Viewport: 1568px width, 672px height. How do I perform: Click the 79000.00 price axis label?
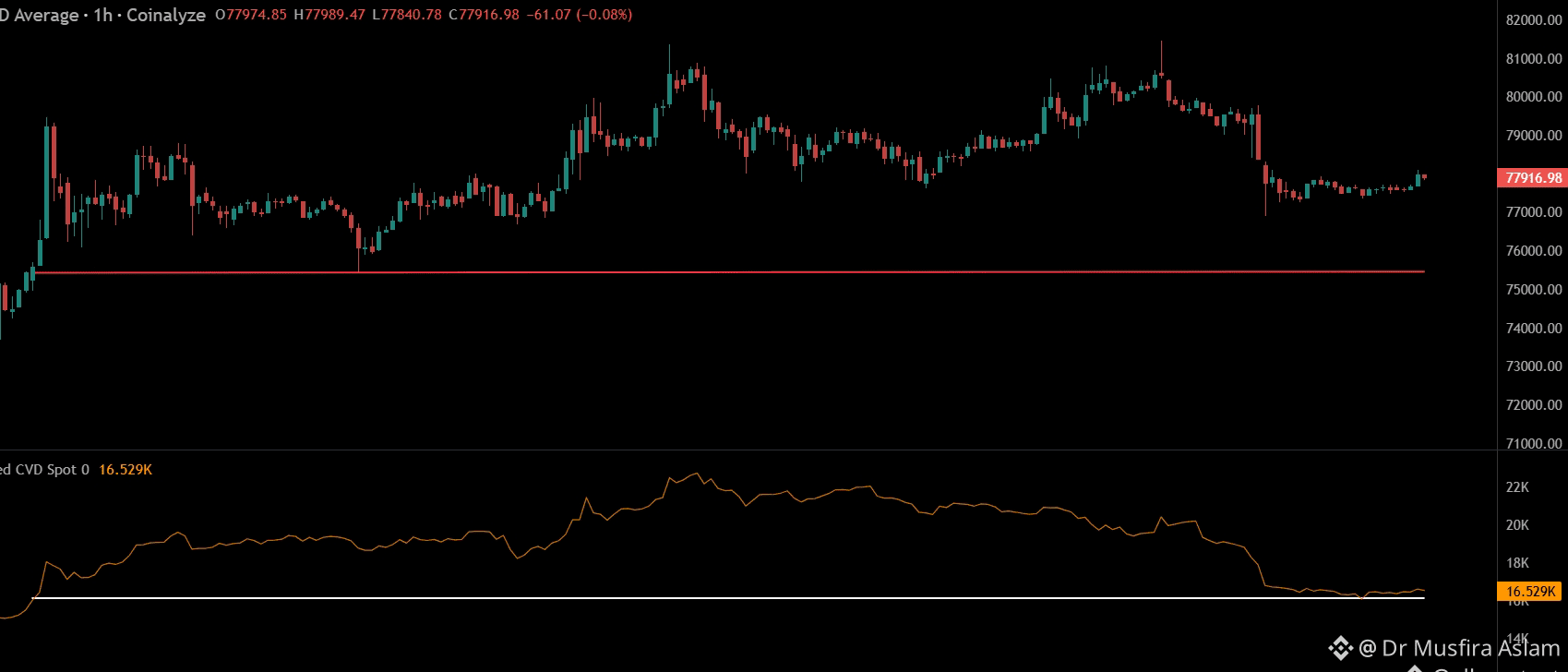(1534, 136)
